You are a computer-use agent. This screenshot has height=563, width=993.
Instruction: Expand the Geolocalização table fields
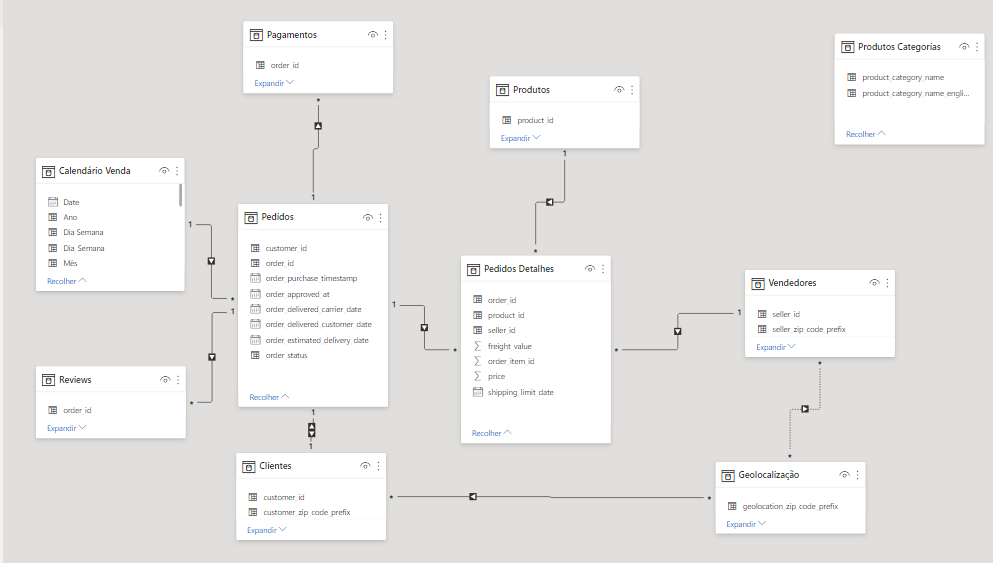click(745, 524)
